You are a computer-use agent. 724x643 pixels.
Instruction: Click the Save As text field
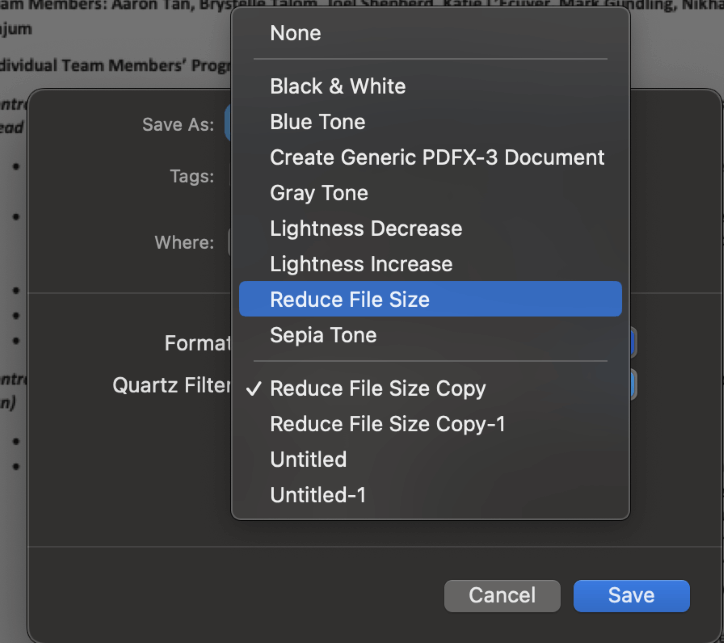228,125
